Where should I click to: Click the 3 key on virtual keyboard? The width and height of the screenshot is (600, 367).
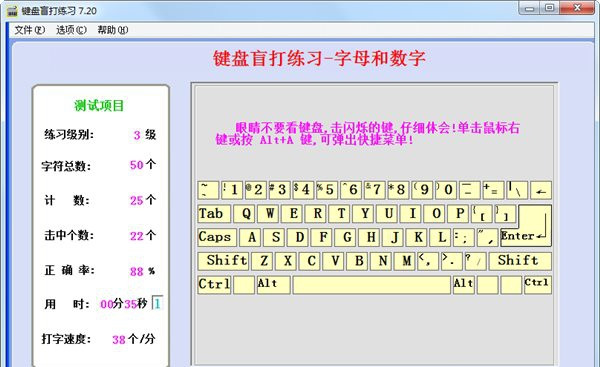point(279,190)
